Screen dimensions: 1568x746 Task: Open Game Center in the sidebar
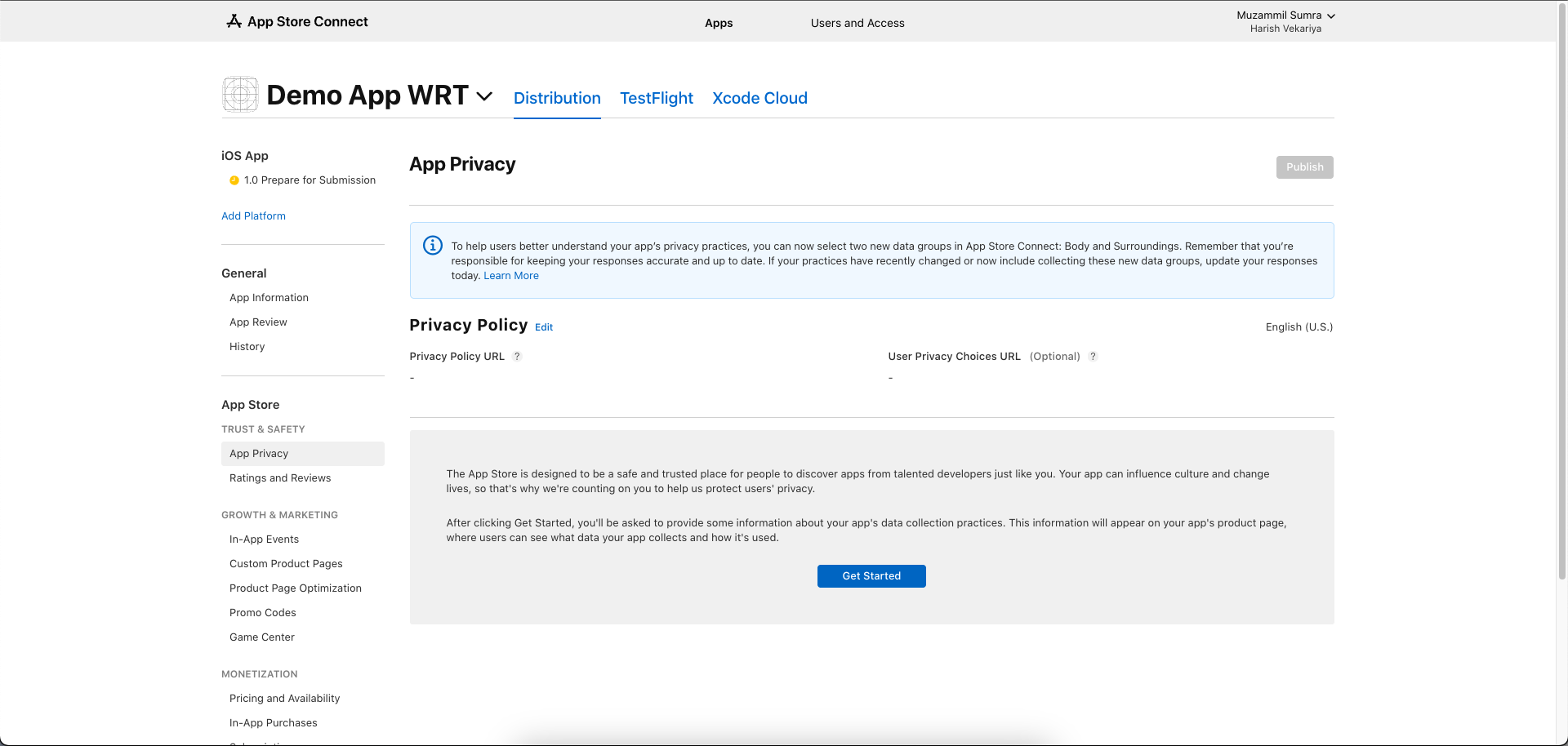[x=261, y=637]
